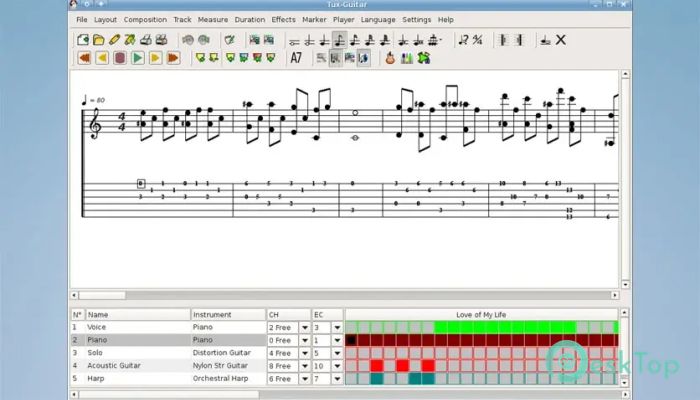Toggle the selected eighth note duration
This screenshot has height=400, width=700.
[x=340, y=41]
